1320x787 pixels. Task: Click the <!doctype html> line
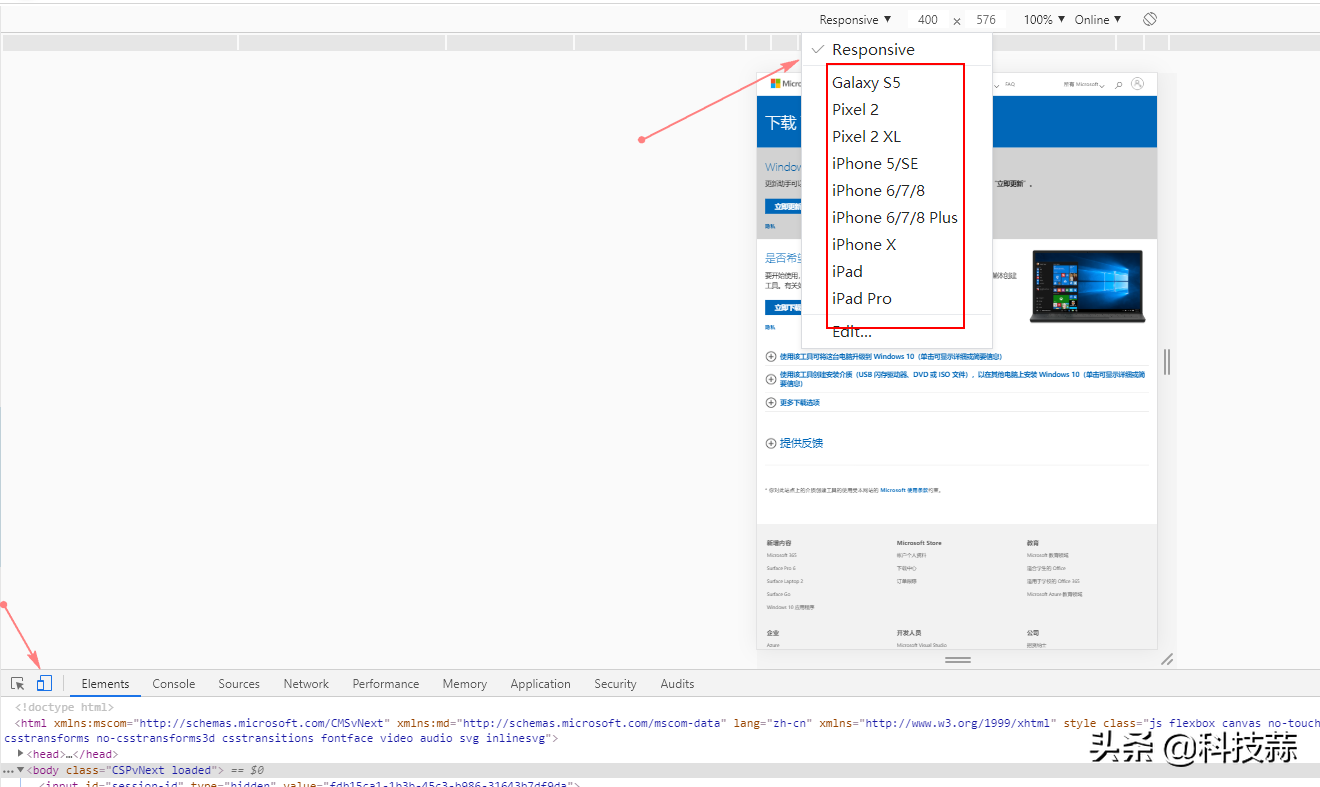point(64,707)
